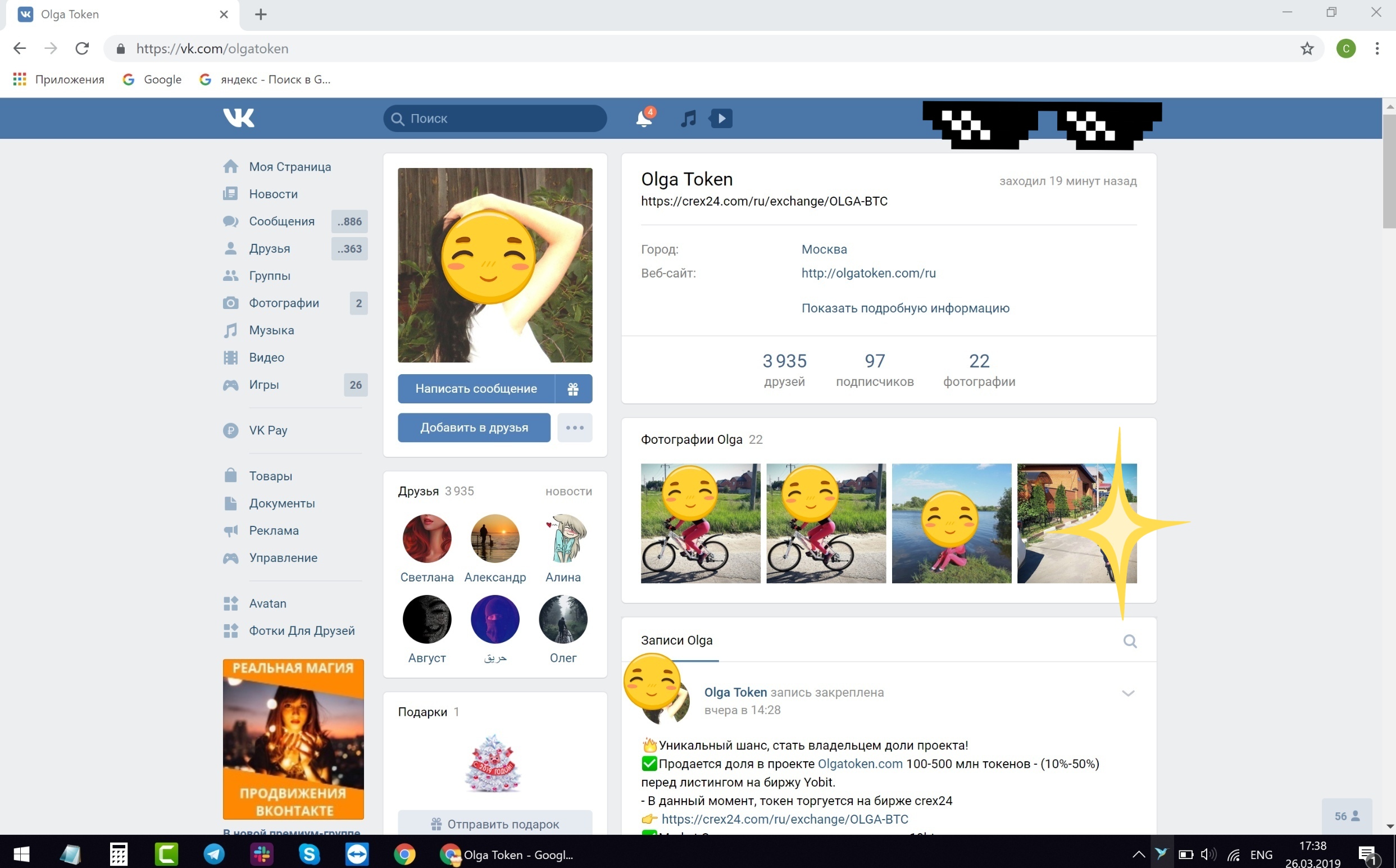The image size is (1396, 868).
Task: Click the city link Москва
Action: tap(824, 249)
